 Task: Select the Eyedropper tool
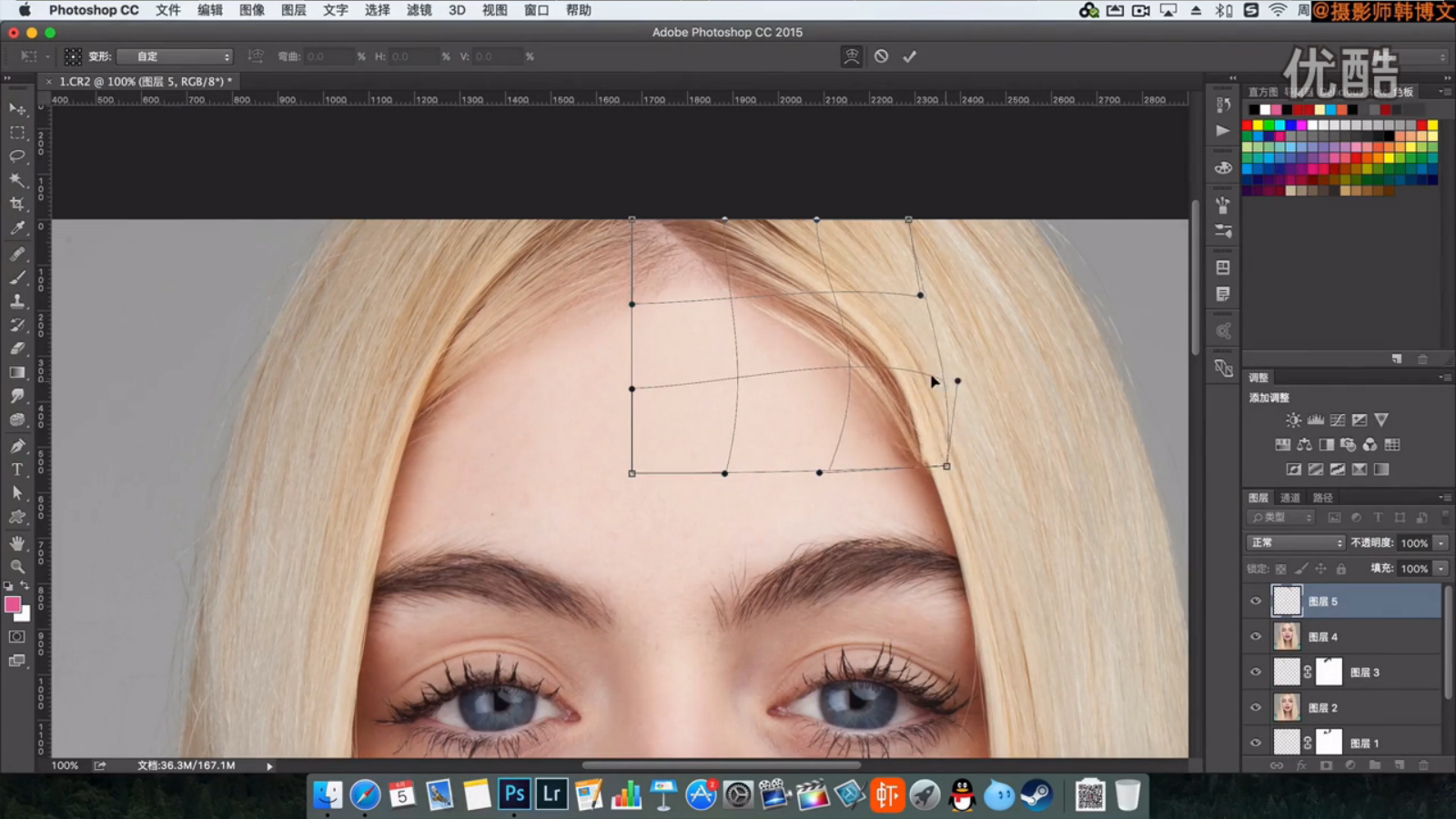point(17,227)
